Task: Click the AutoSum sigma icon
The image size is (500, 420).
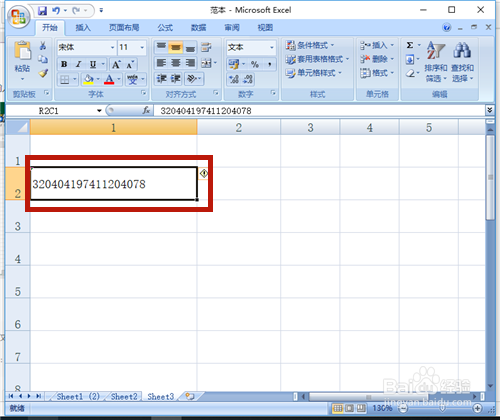Action: click(410, 45)
